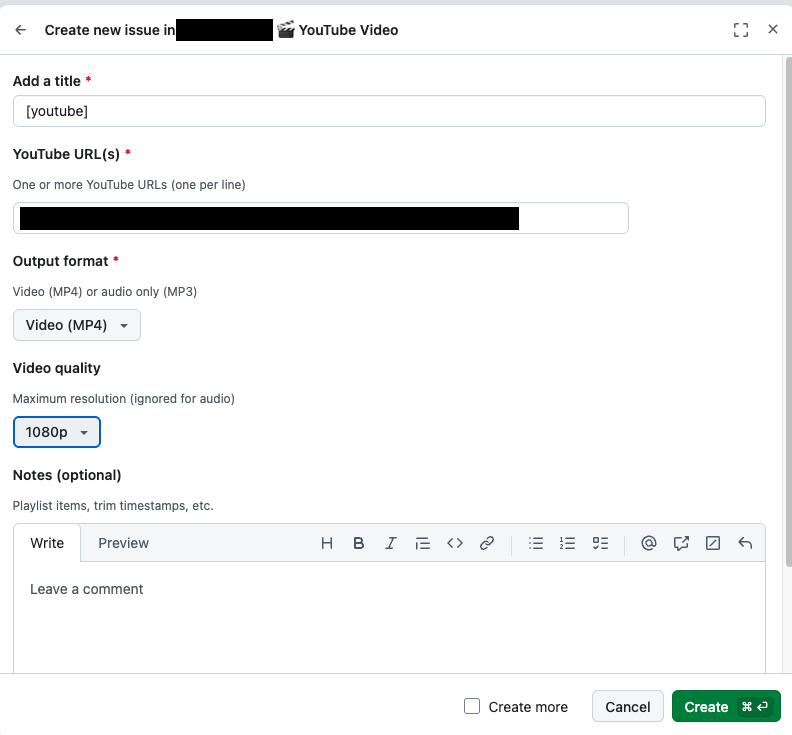792x735 pixels.
Task: Click the 'Notes (optional)' label
Action: [67, 475]
